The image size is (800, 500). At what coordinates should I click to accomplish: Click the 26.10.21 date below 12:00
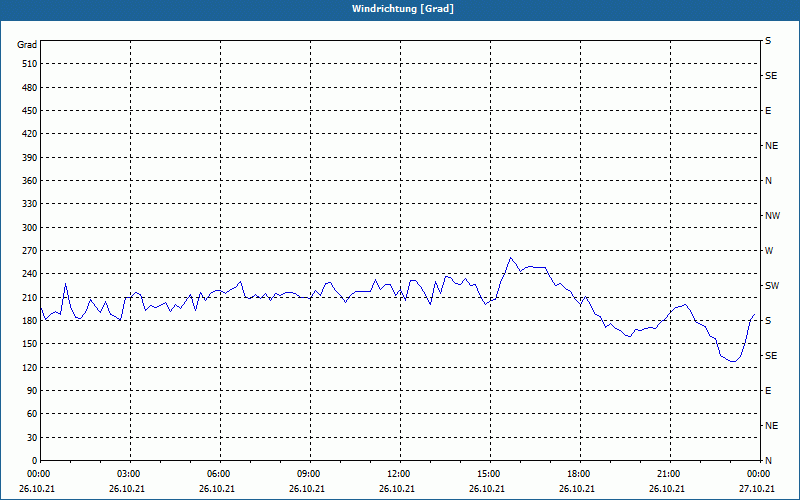397,489
